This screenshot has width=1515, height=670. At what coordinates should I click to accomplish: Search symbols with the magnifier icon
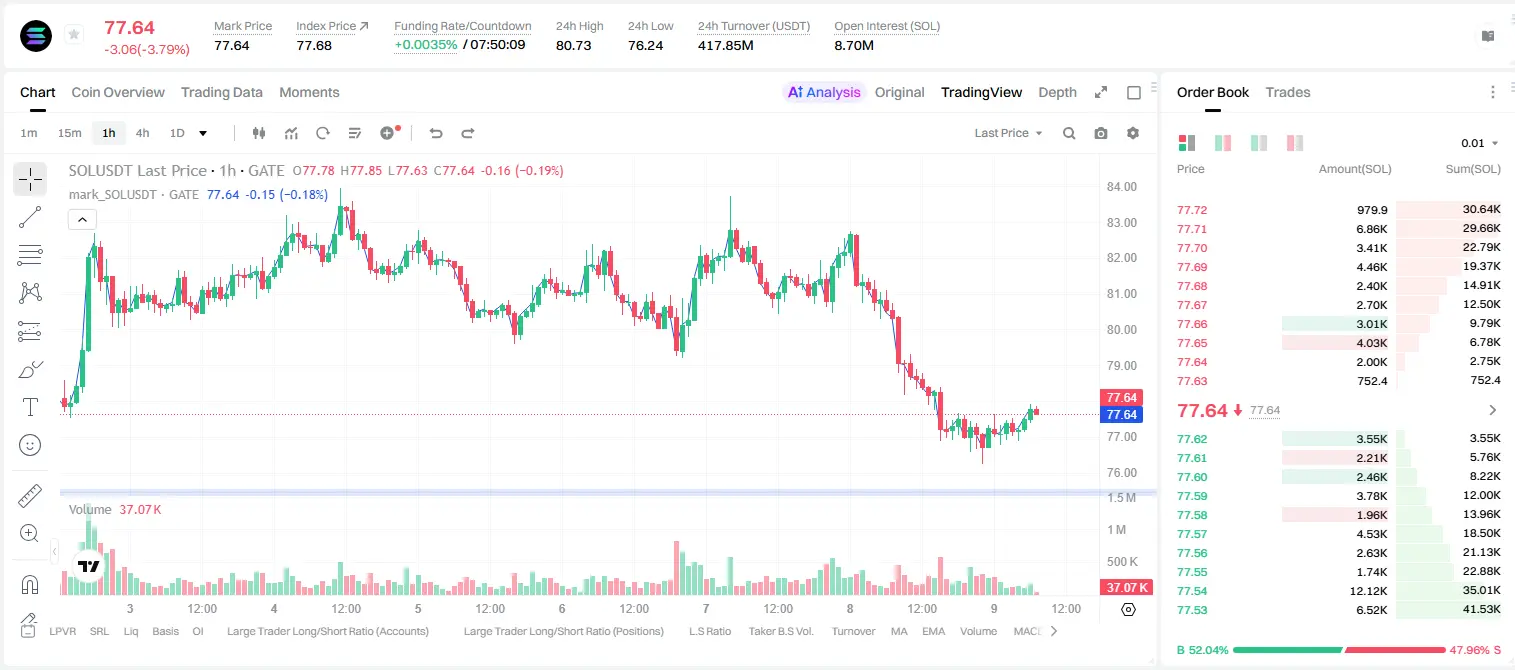1069,133
